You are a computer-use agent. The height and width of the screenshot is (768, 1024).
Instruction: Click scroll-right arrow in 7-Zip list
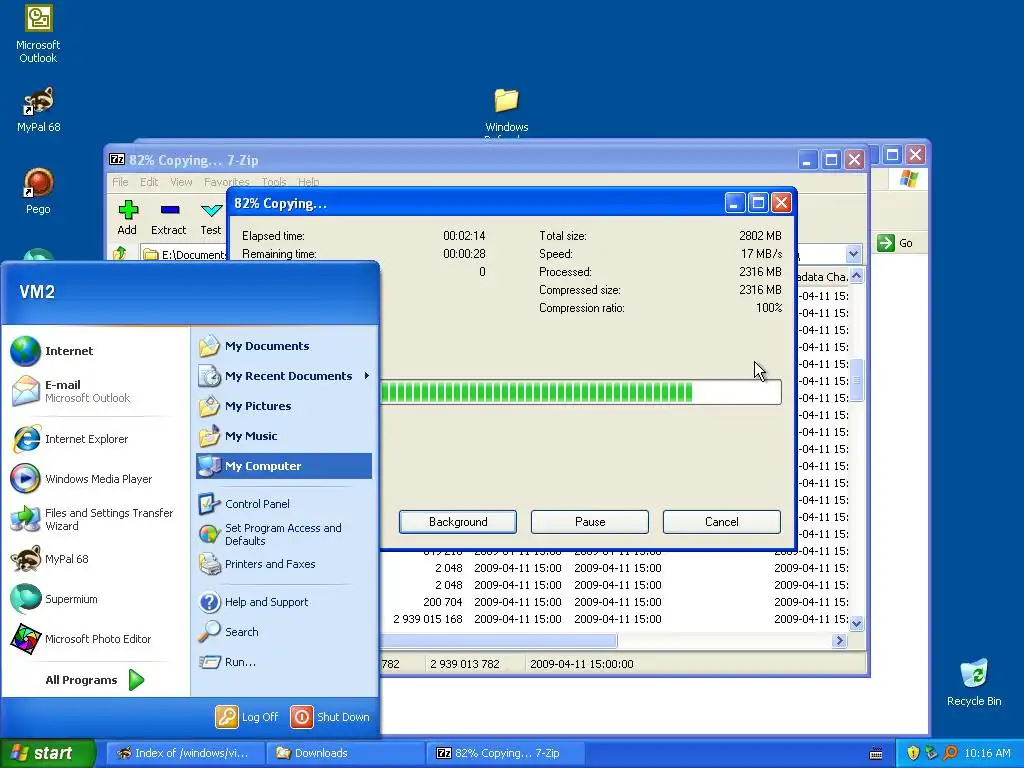pos(840,641)
